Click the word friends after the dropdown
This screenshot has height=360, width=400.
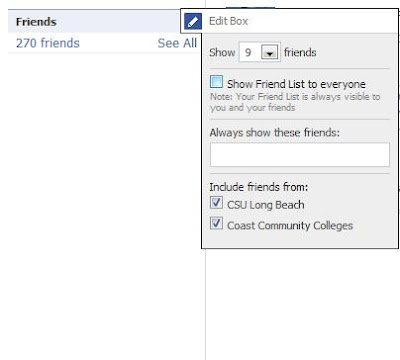click(x=300, y=52)
